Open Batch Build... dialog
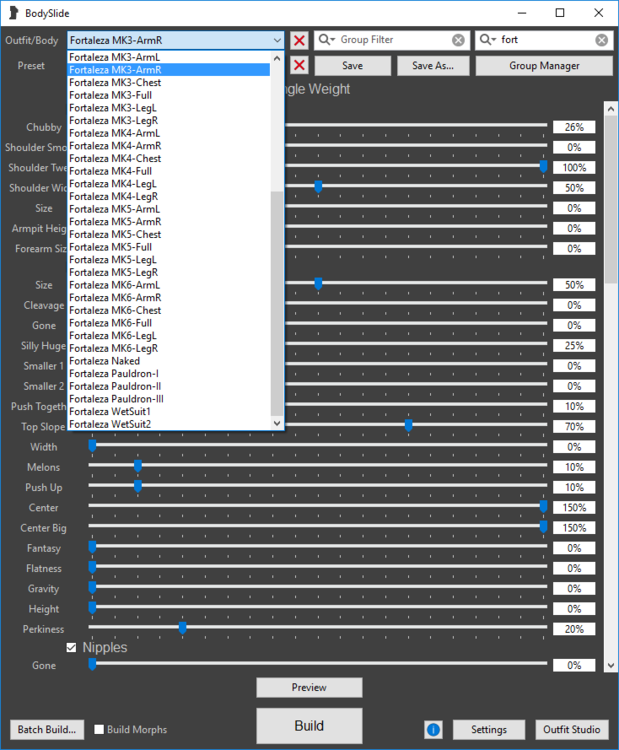This screenshot has height=750, width=619. pyautogui.click(x=47, y=729)
